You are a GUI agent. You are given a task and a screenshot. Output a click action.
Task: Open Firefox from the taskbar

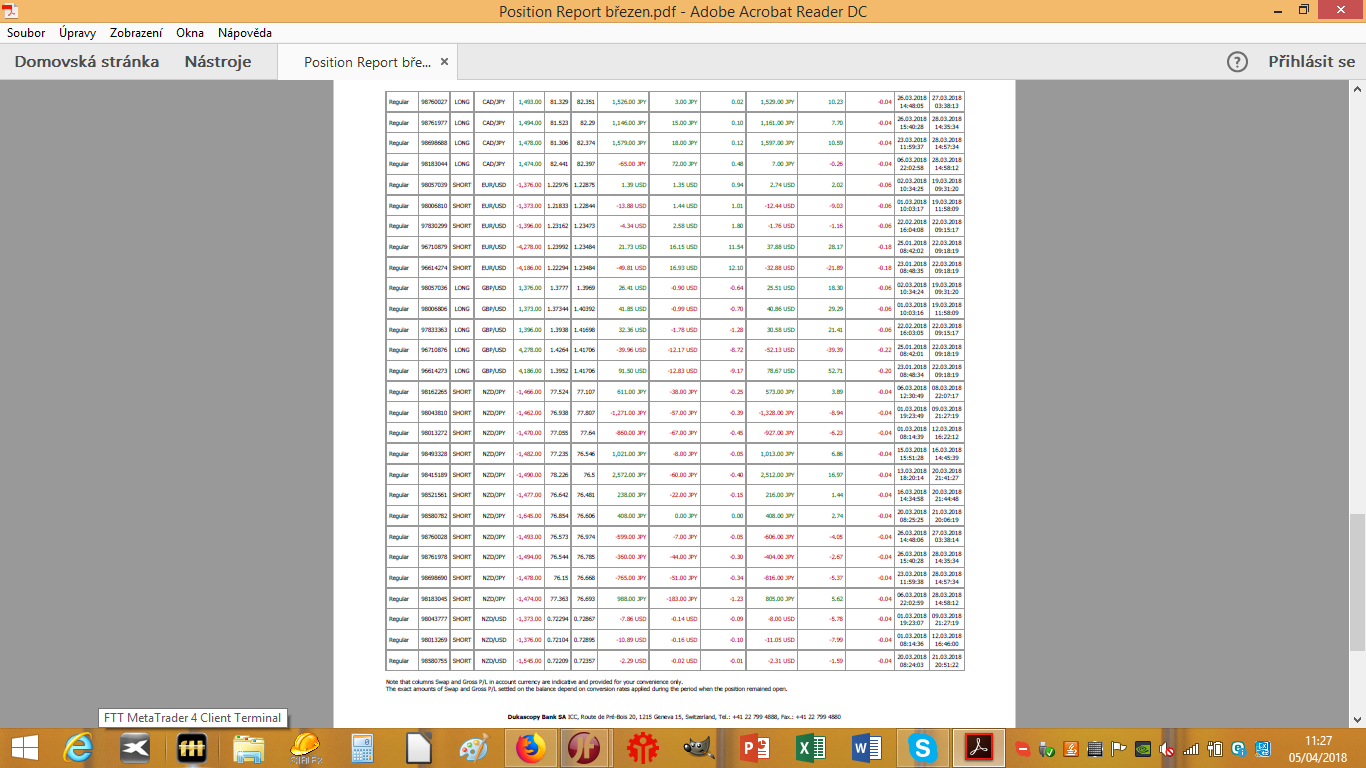click(x=529, y=748)
